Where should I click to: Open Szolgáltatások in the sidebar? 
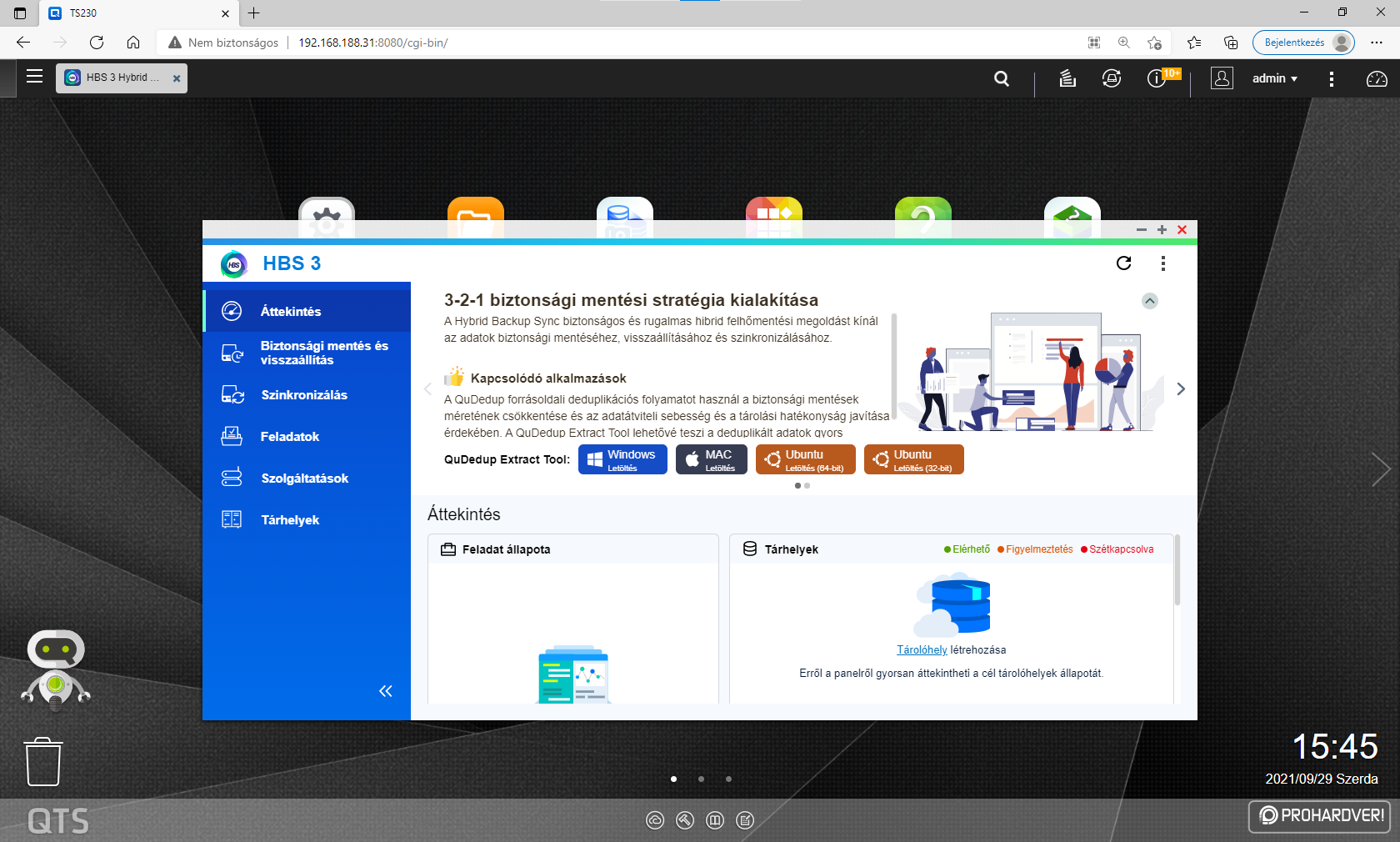(307, 478)
